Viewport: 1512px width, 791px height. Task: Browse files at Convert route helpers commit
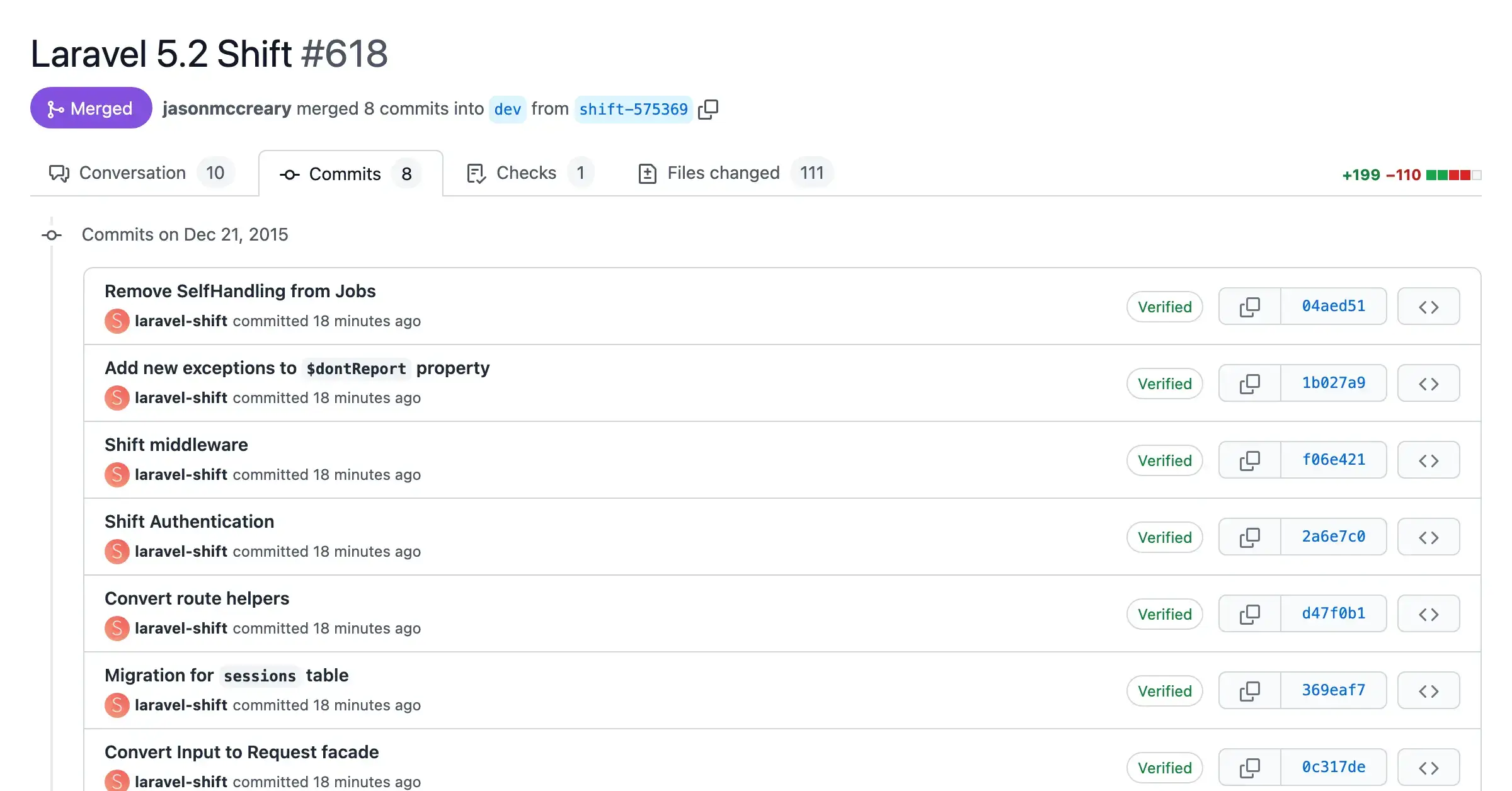click(x=1428, y=613)
